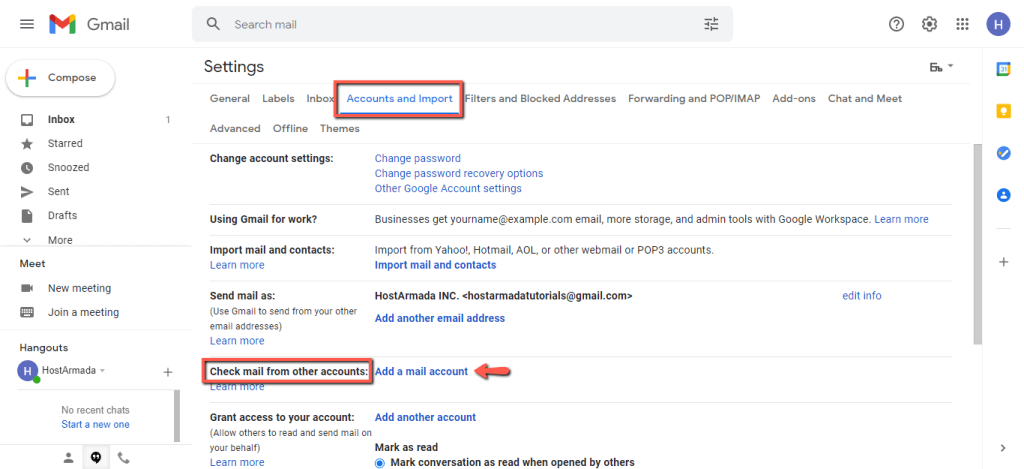Open the Offline tab
1024x469 pixels.
click(290, 129)
